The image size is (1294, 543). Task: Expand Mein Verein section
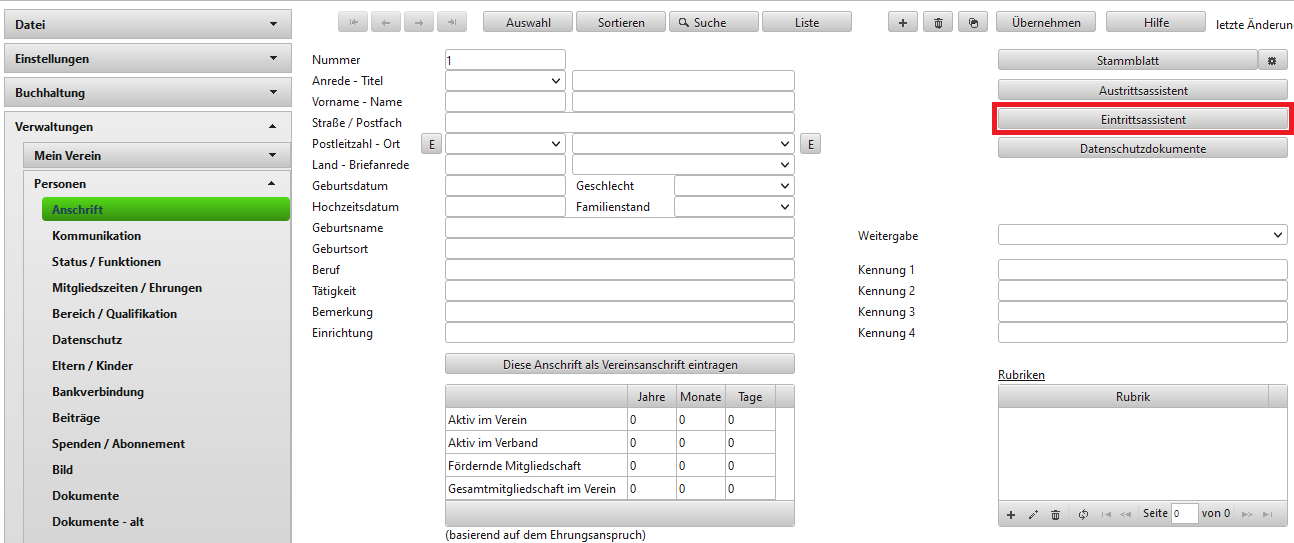[157, 155]
